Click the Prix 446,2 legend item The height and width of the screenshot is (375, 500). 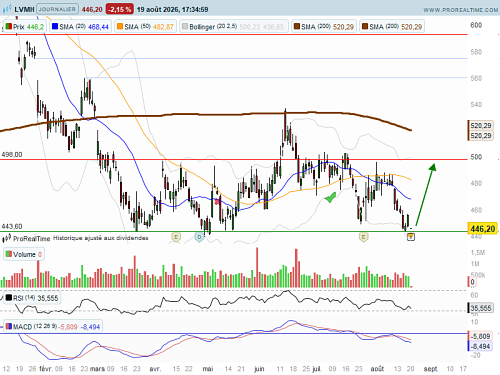tap(25, 27)
